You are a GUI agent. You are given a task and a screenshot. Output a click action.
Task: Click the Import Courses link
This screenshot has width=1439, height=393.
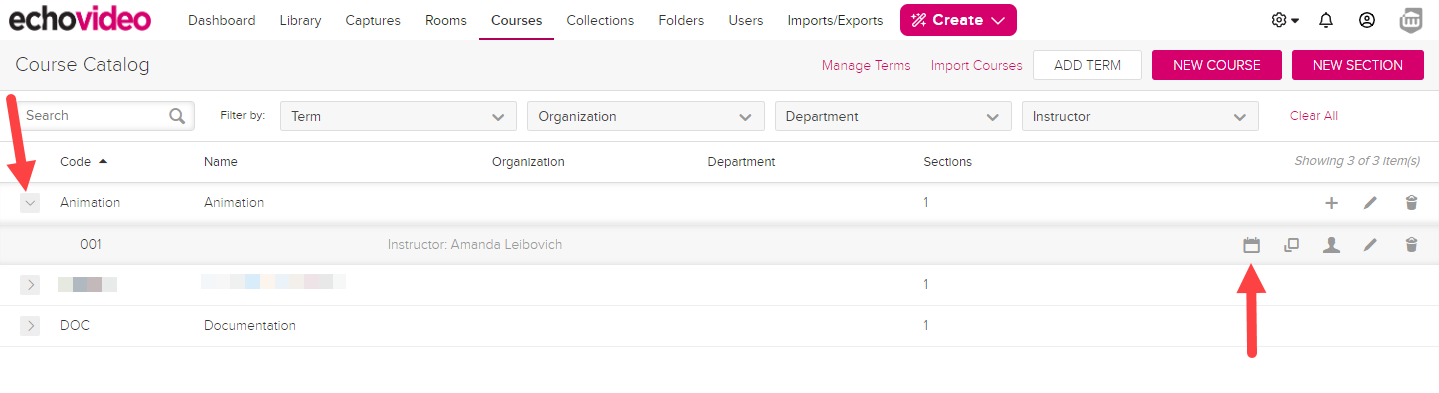(x=976, y=65)
